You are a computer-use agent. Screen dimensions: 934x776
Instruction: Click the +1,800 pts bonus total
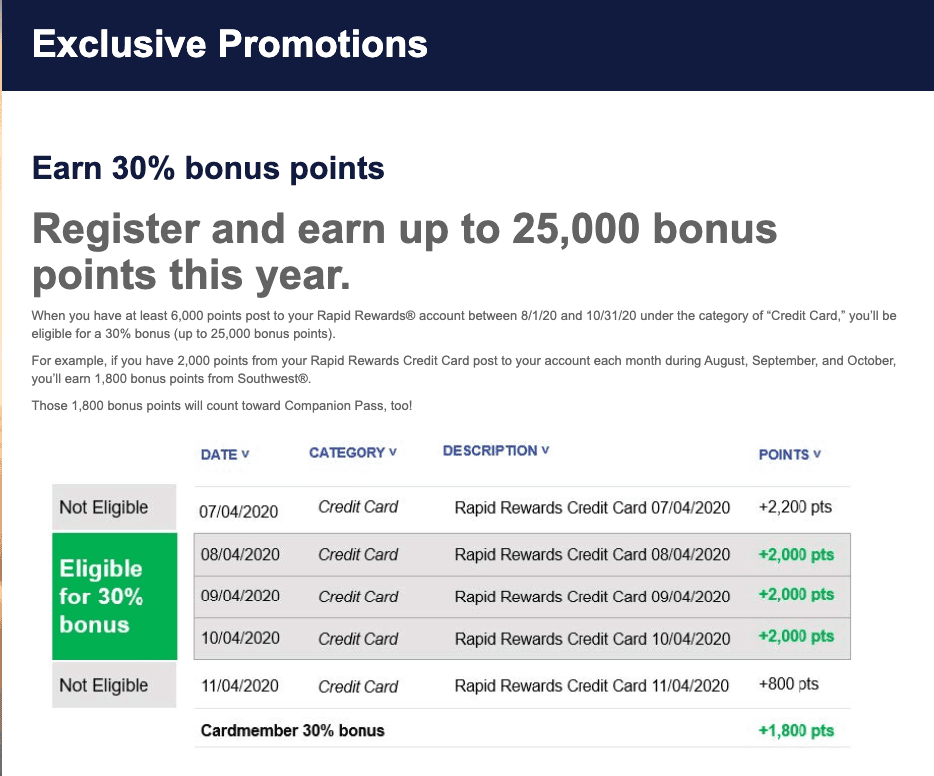796,731
